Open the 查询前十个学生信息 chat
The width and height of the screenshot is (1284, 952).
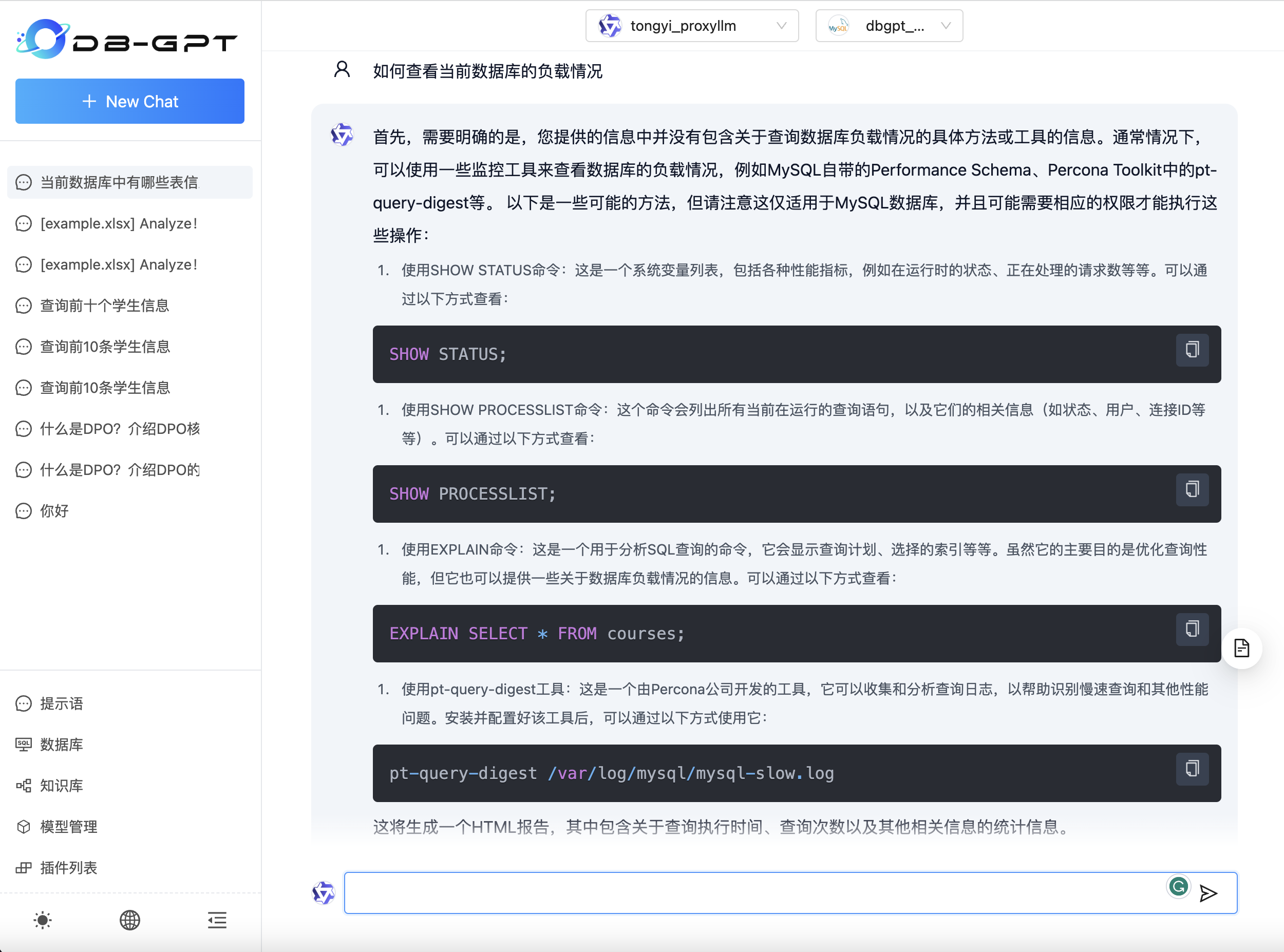click(x=104, y=306)
